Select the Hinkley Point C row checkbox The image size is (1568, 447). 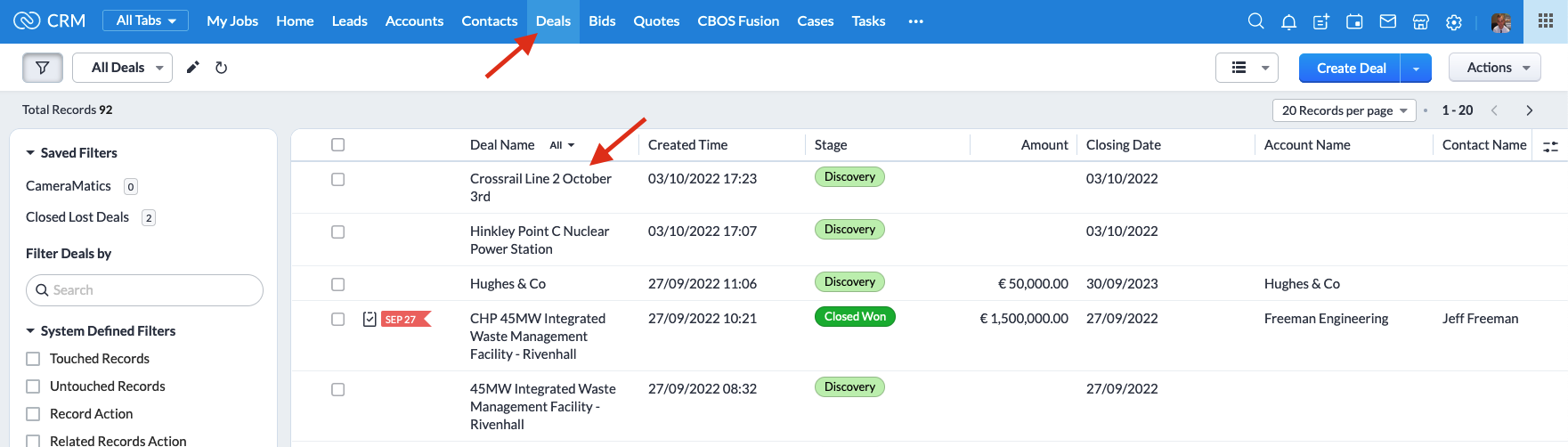(x=338, y=232)
